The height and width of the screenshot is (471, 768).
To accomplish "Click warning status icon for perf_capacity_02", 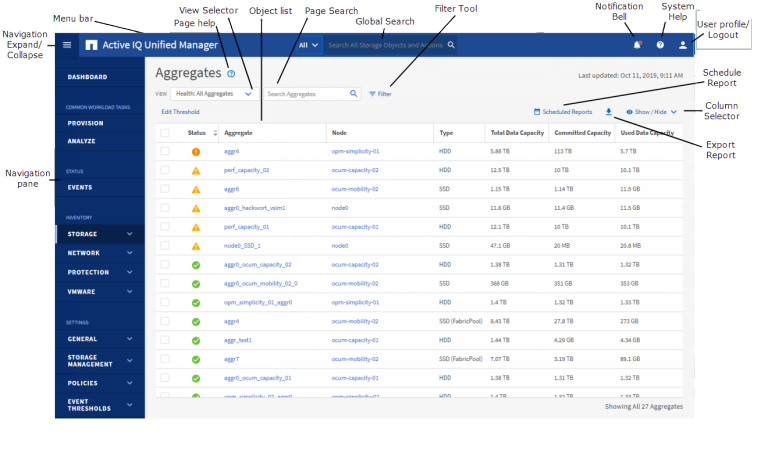I will 196,170.
